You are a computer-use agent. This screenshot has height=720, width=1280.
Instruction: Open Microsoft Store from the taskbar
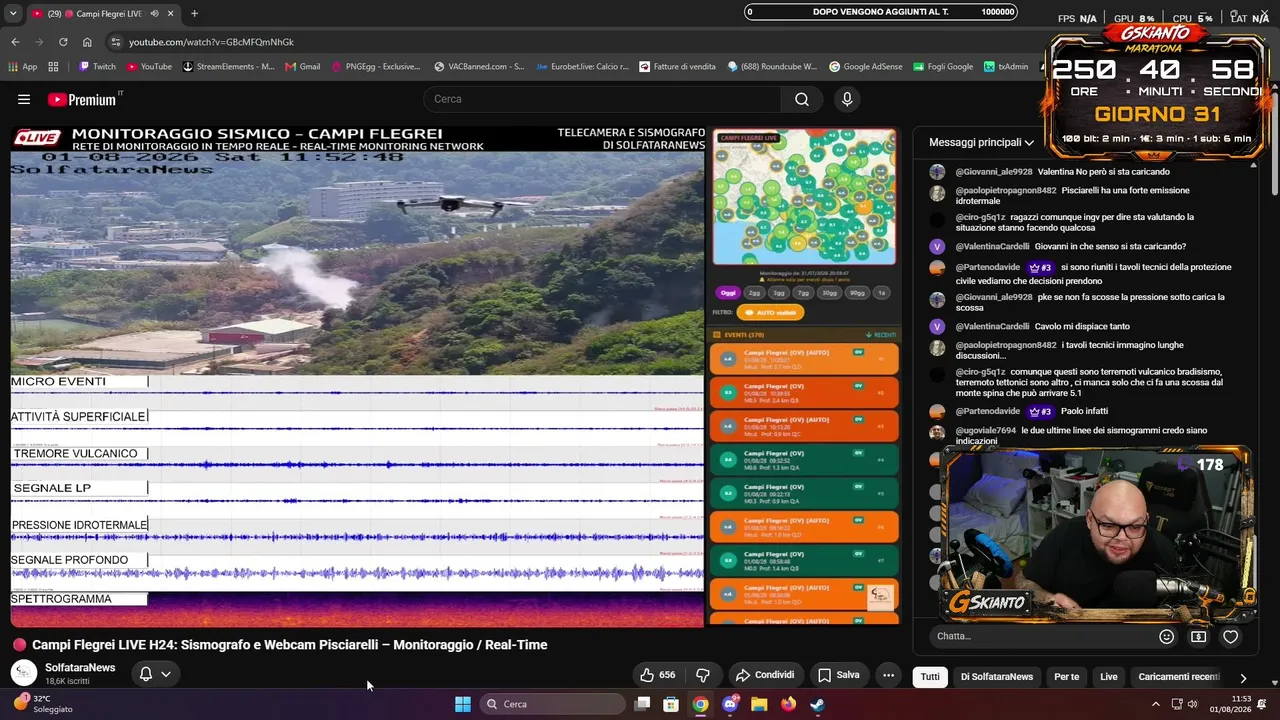(671, 704)
